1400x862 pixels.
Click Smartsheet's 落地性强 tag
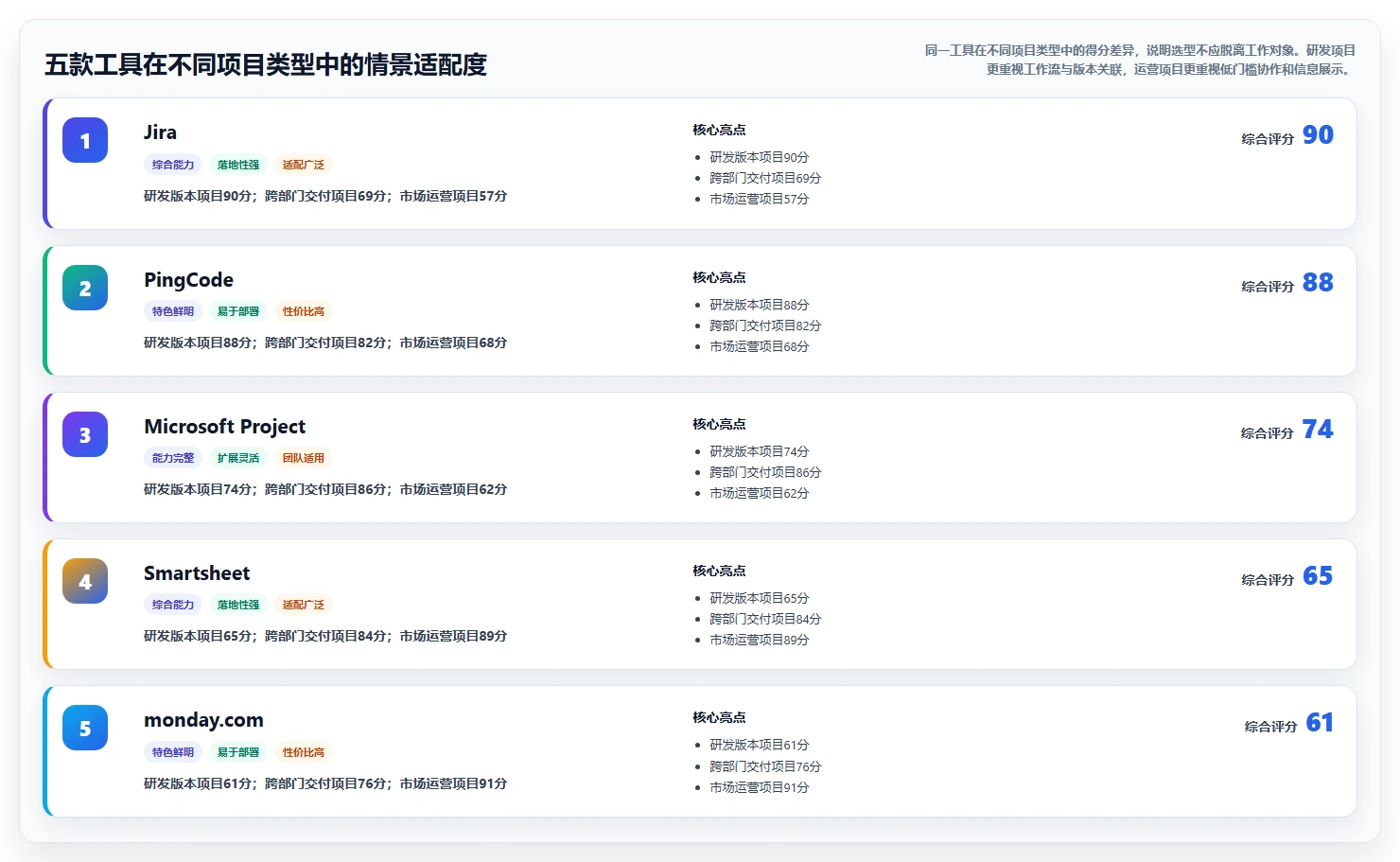(238, 605)
